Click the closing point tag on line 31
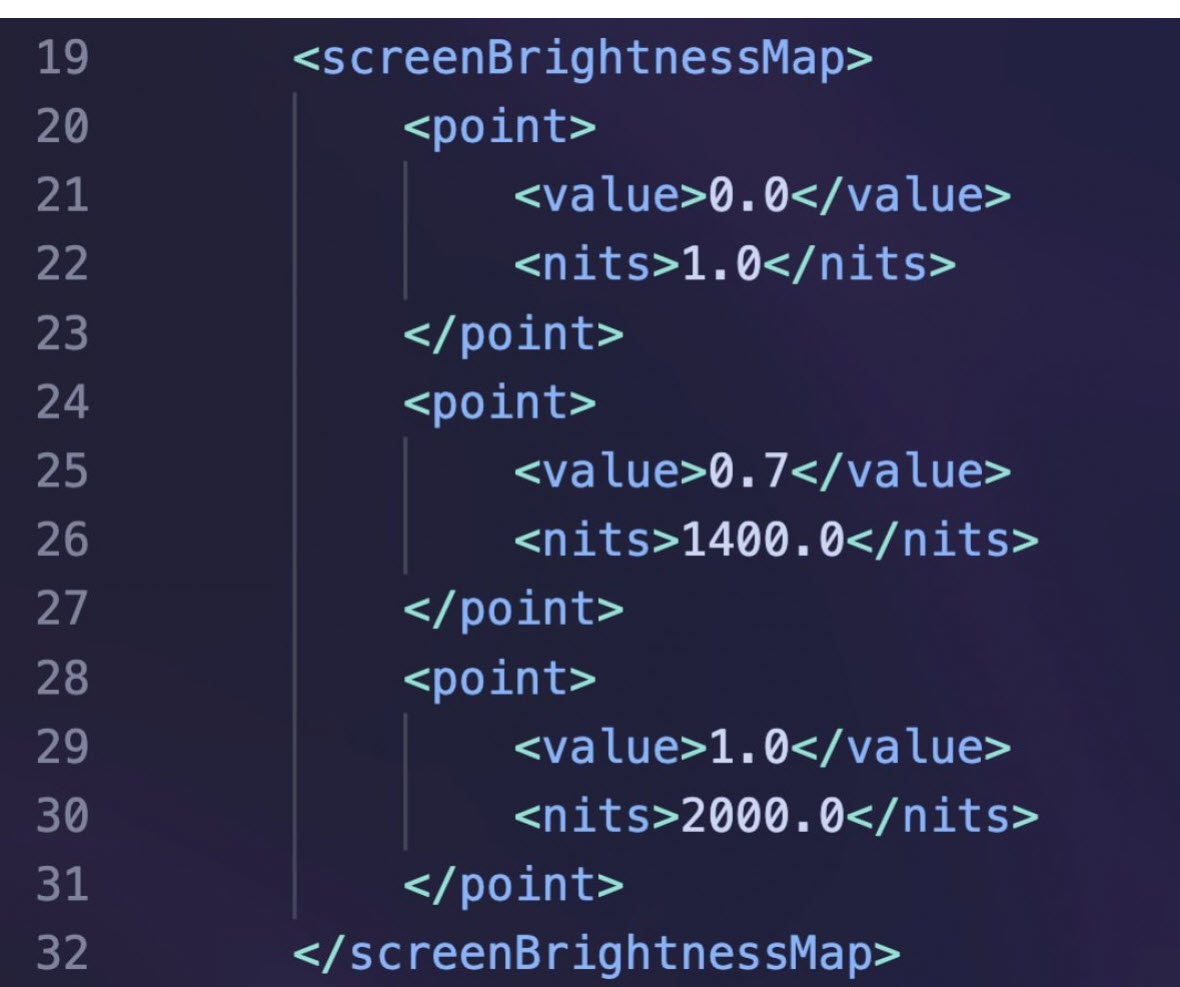This screenshot has height=987, width=1180. coord(513,885)
